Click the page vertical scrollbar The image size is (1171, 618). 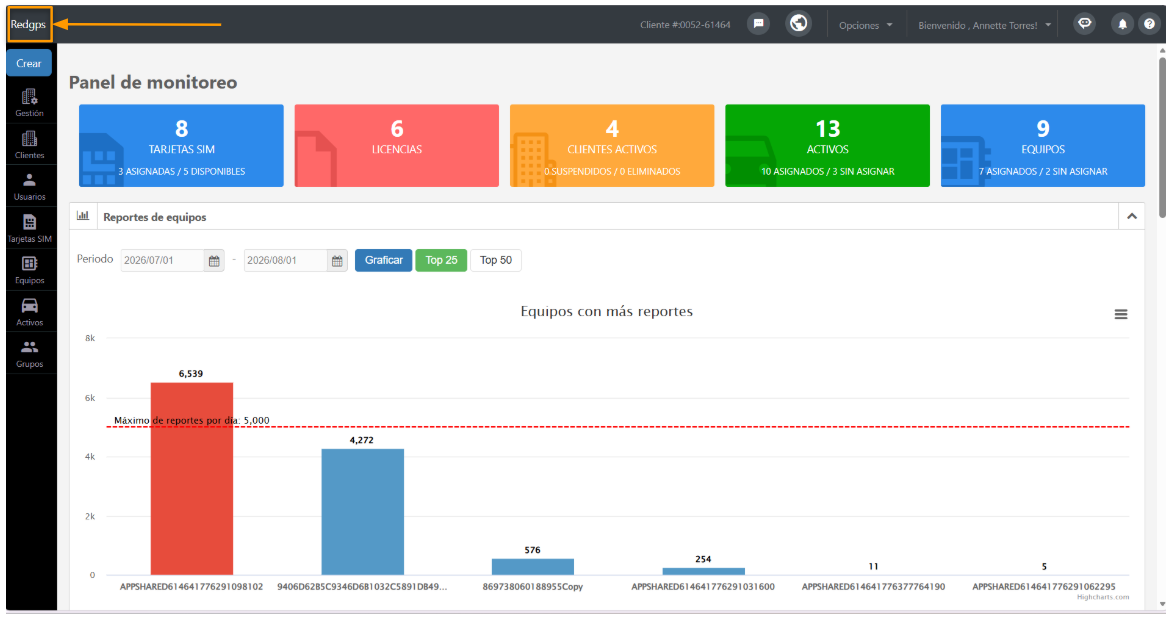point(1162,138)
